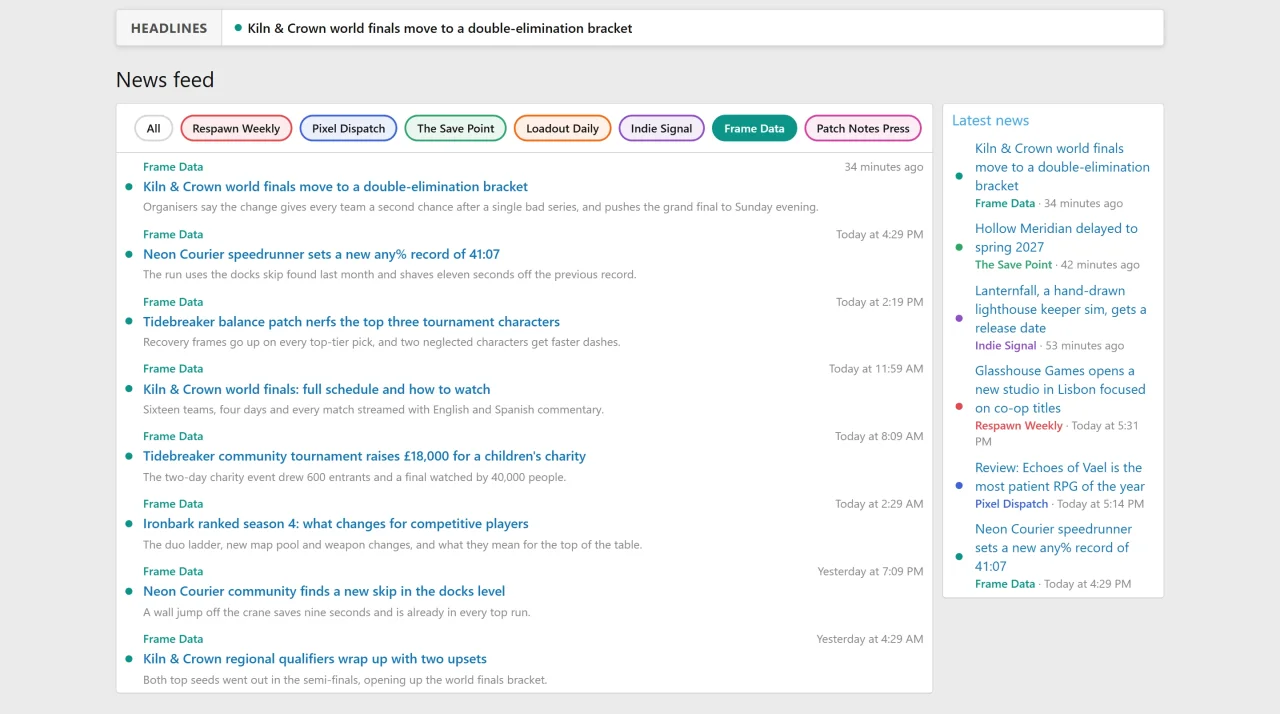Viewport: 1280px width, 714px height.
Task: View the Ironbark ranked season 4 article
Action: (x=335, y=524)
